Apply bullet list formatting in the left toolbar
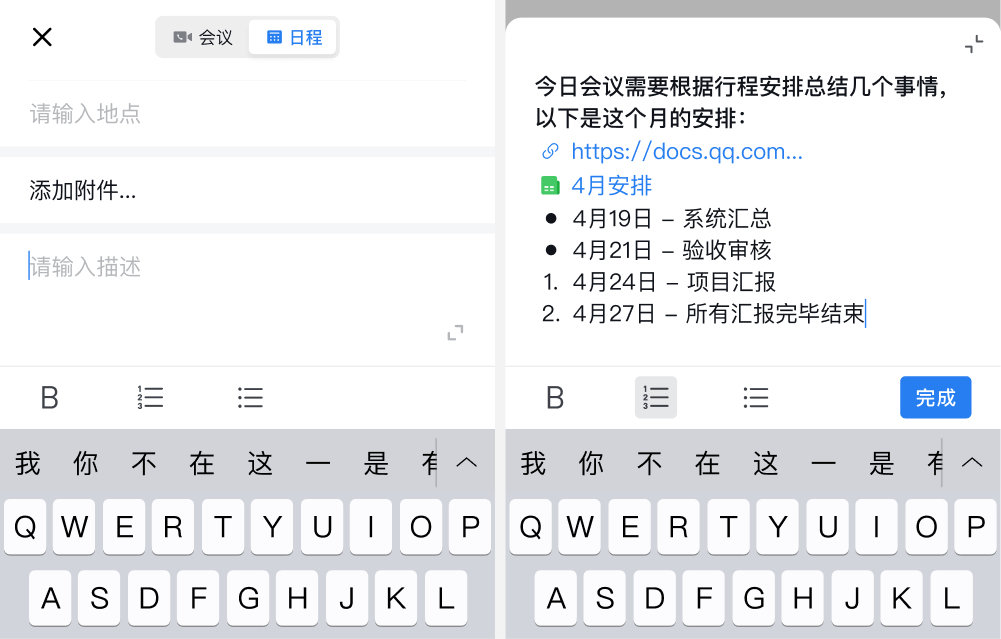The width and height of the screenshot is (1001, 639). (x=249, y=397)
